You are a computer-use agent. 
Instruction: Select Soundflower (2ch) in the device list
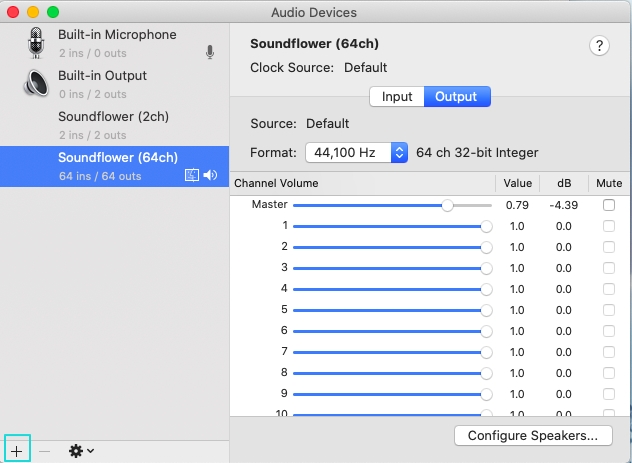(x=114, y=125)
